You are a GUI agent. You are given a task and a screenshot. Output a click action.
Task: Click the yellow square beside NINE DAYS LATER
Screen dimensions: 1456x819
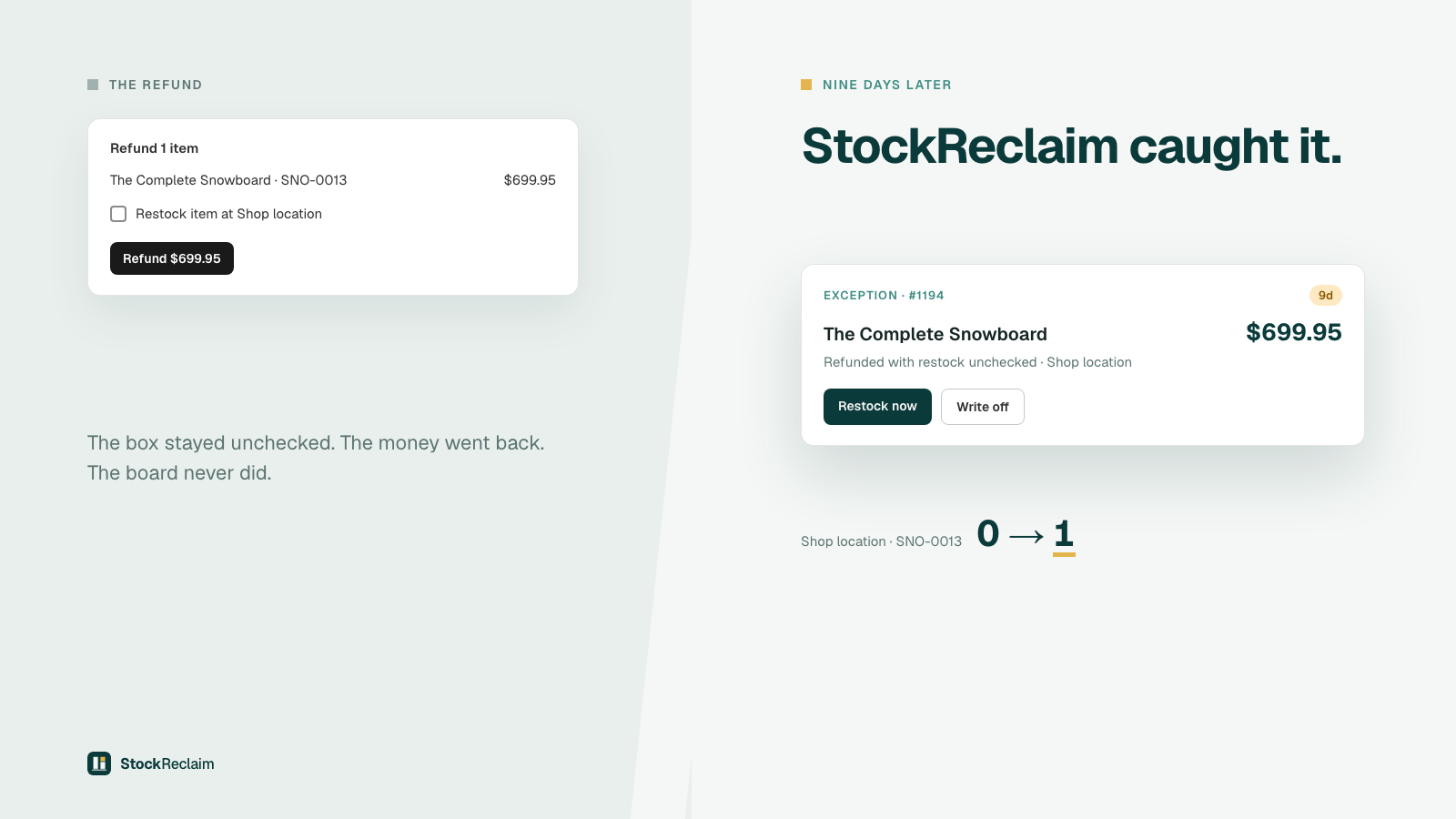806,85
